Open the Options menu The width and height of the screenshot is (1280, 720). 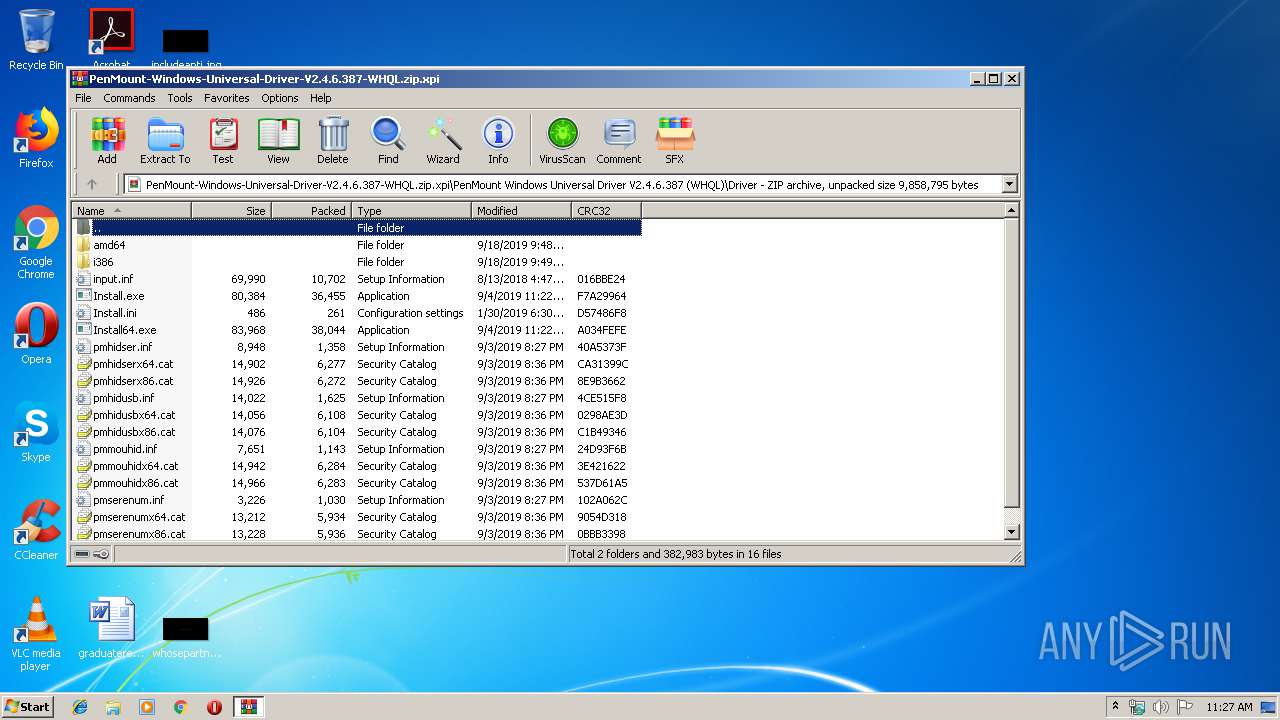pos(280,98)
